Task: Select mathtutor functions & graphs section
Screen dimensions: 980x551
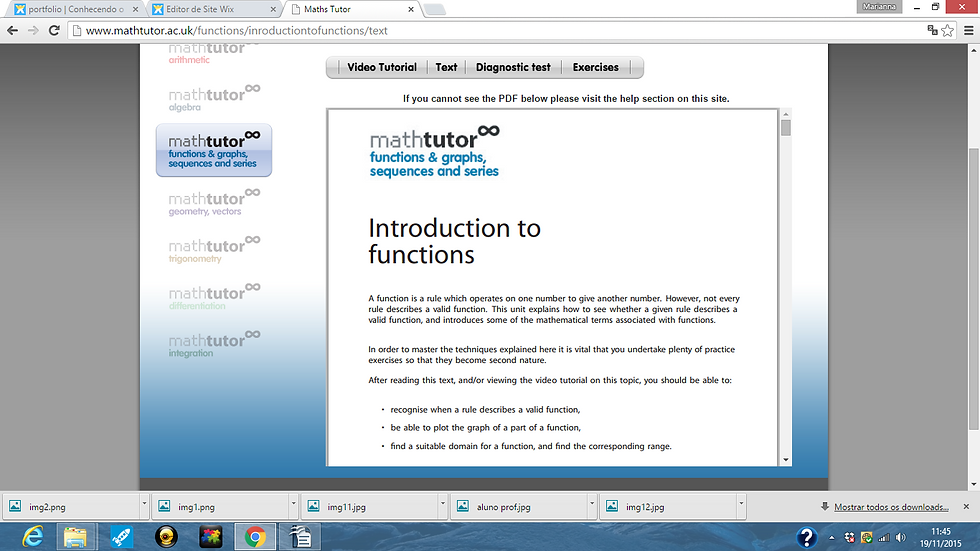Action: pos(214,150)
